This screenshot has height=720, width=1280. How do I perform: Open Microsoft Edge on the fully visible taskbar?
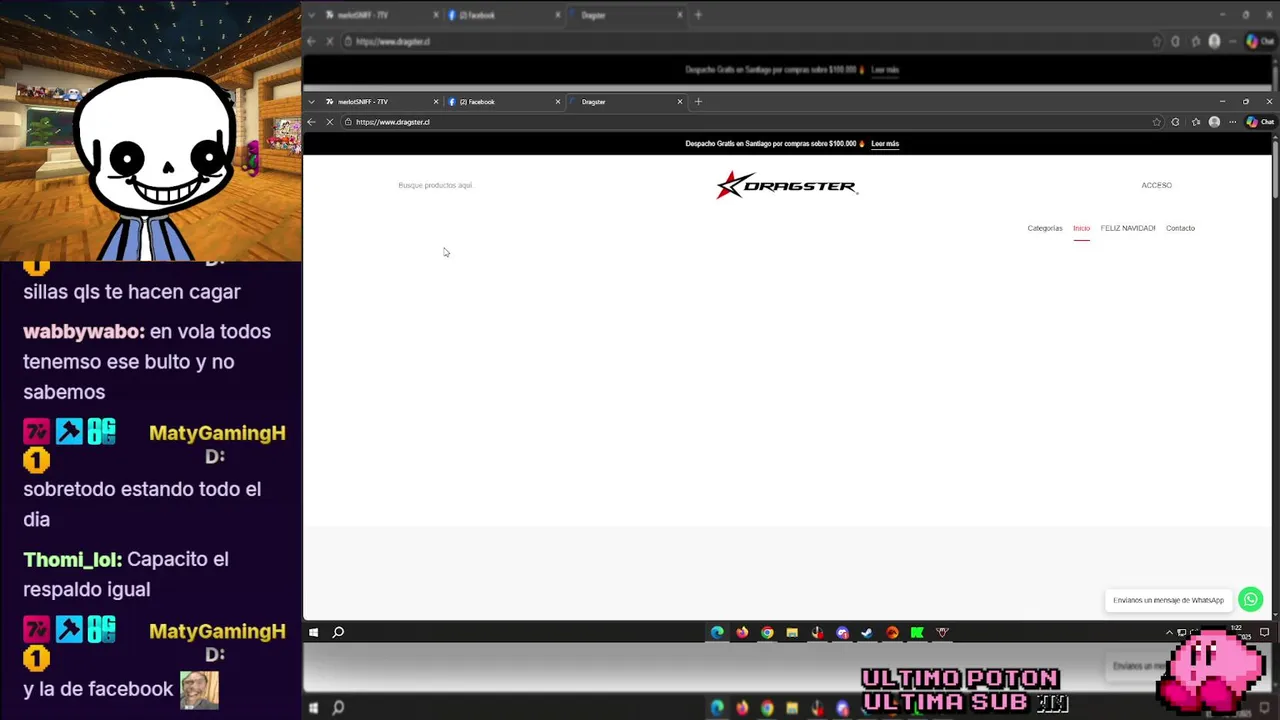[x=717, y=632]
